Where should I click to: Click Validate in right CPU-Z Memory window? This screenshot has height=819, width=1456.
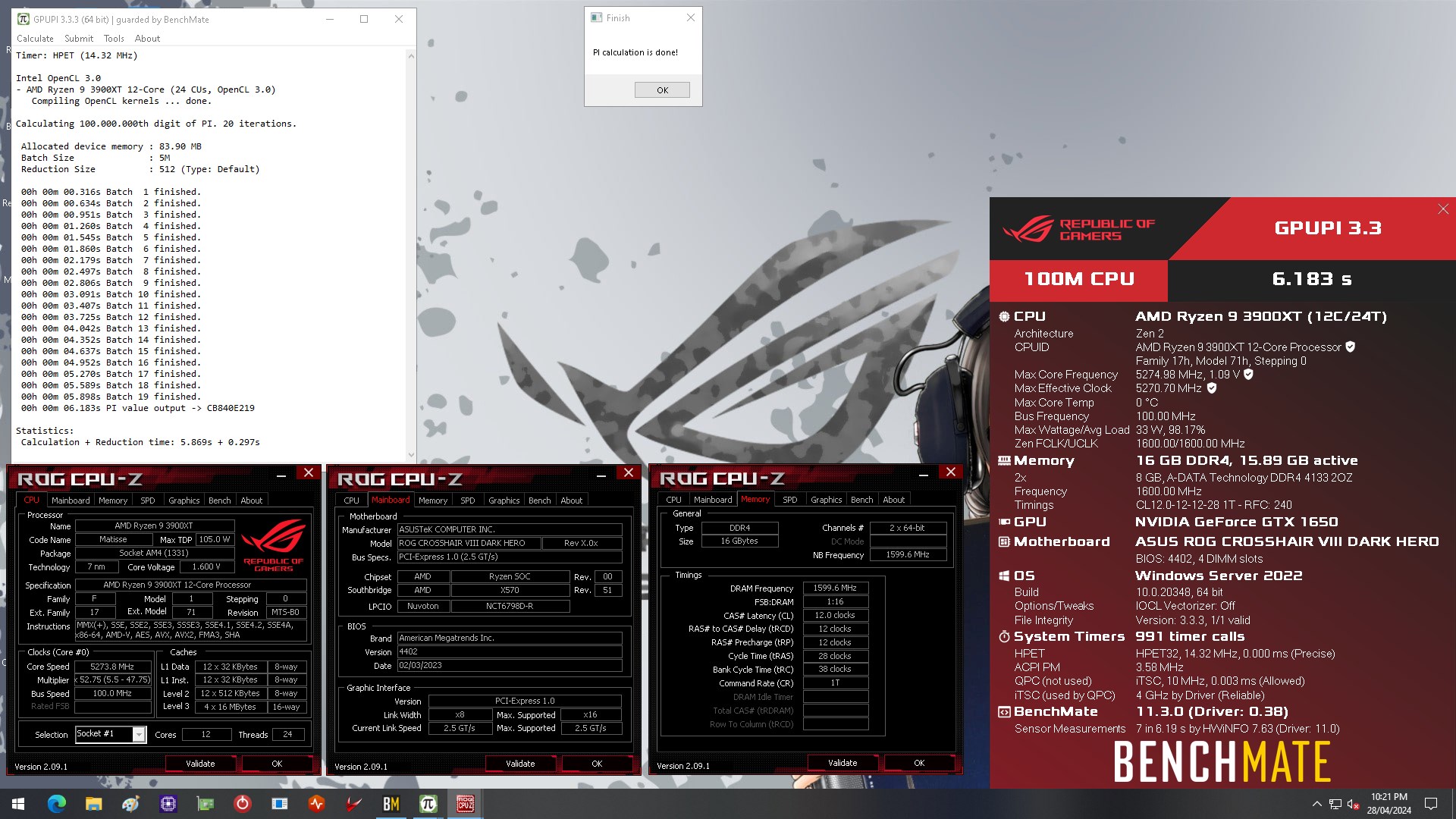coord(843,763)
